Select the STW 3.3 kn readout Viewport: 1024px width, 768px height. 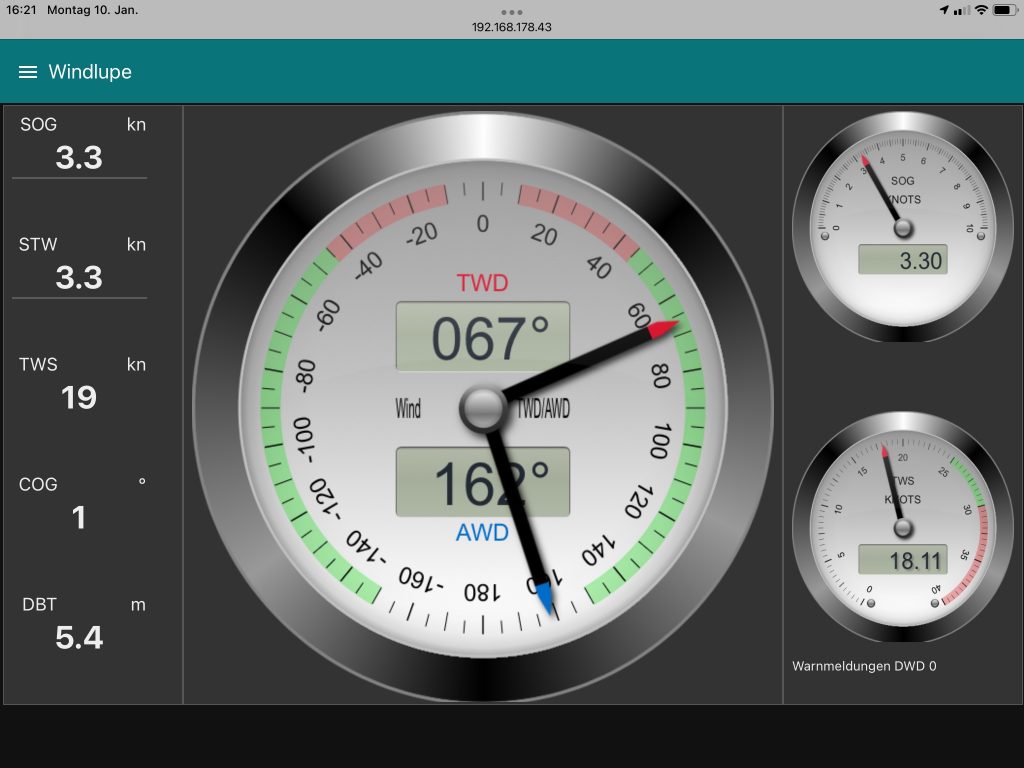[79, 277]
